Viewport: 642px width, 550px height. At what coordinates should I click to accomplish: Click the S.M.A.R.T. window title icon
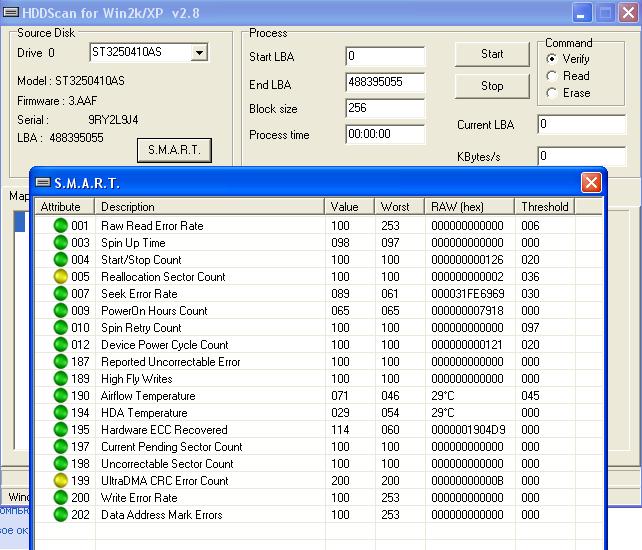pyautogui.click(x=43, y=182)
